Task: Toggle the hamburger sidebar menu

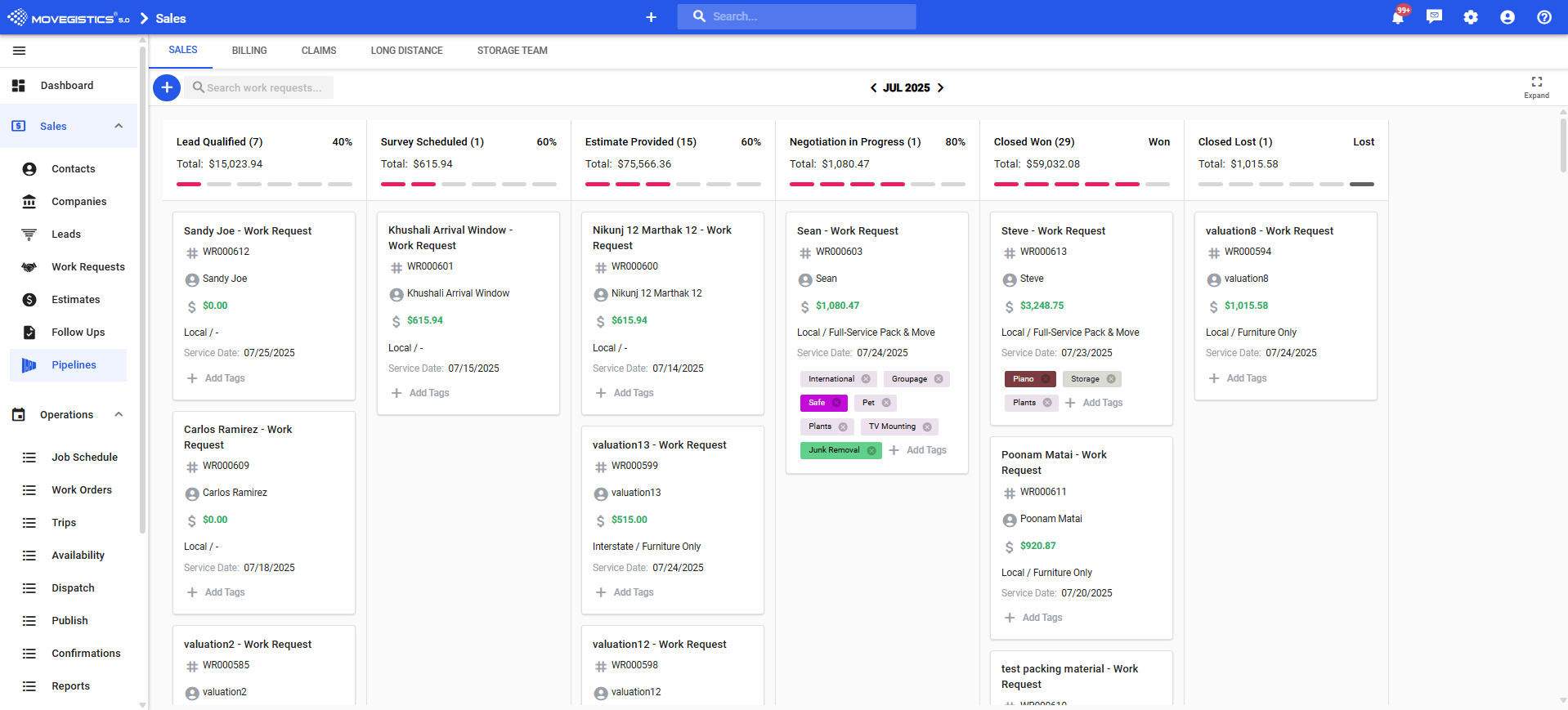Action: [x=20, y=51]
